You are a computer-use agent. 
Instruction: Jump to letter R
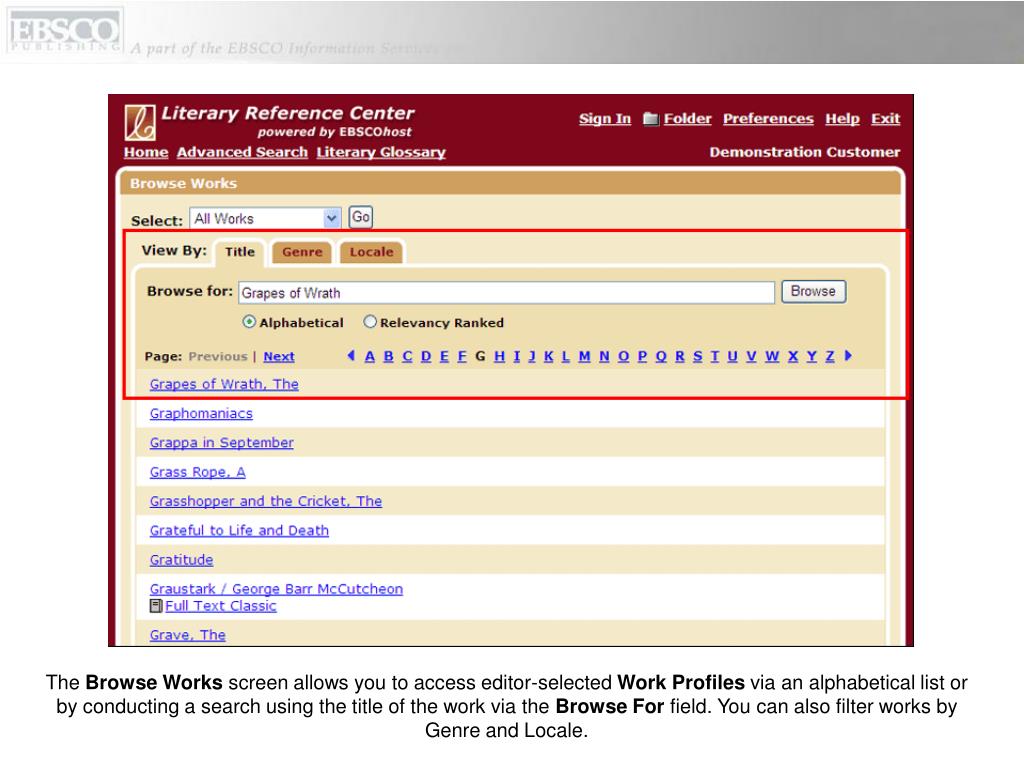click(680, 357)
